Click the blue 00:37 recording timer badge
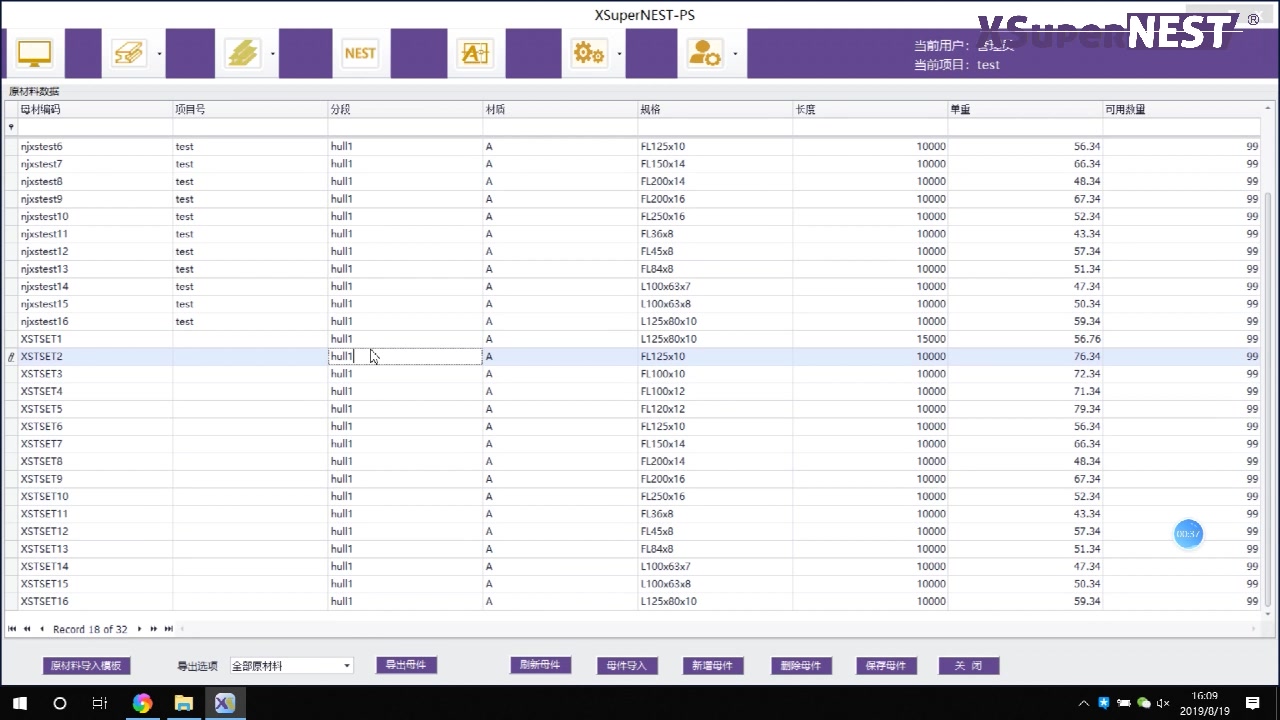 [x=1188, y=534]
